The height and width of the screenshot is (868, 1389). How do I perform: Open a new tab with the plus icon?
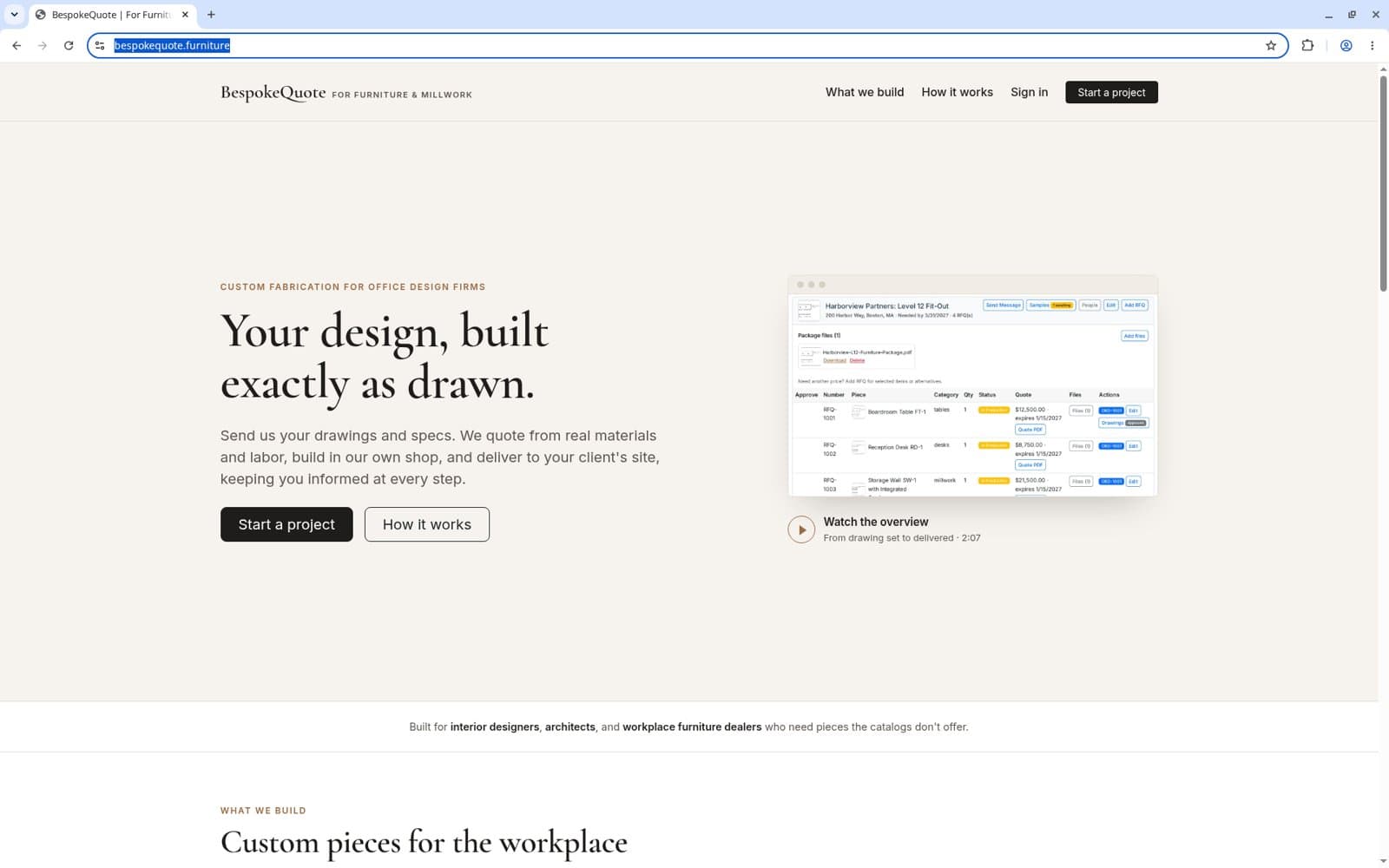(211, 15)
